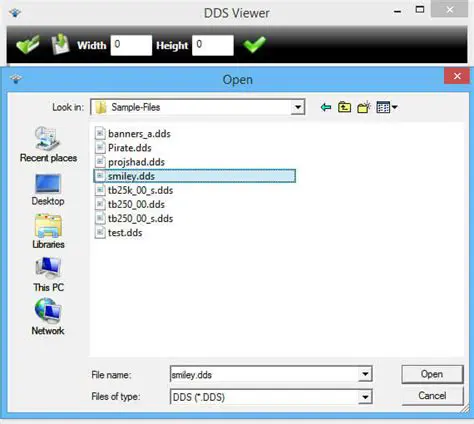
Task: Click the Open button
Action: 432,374
